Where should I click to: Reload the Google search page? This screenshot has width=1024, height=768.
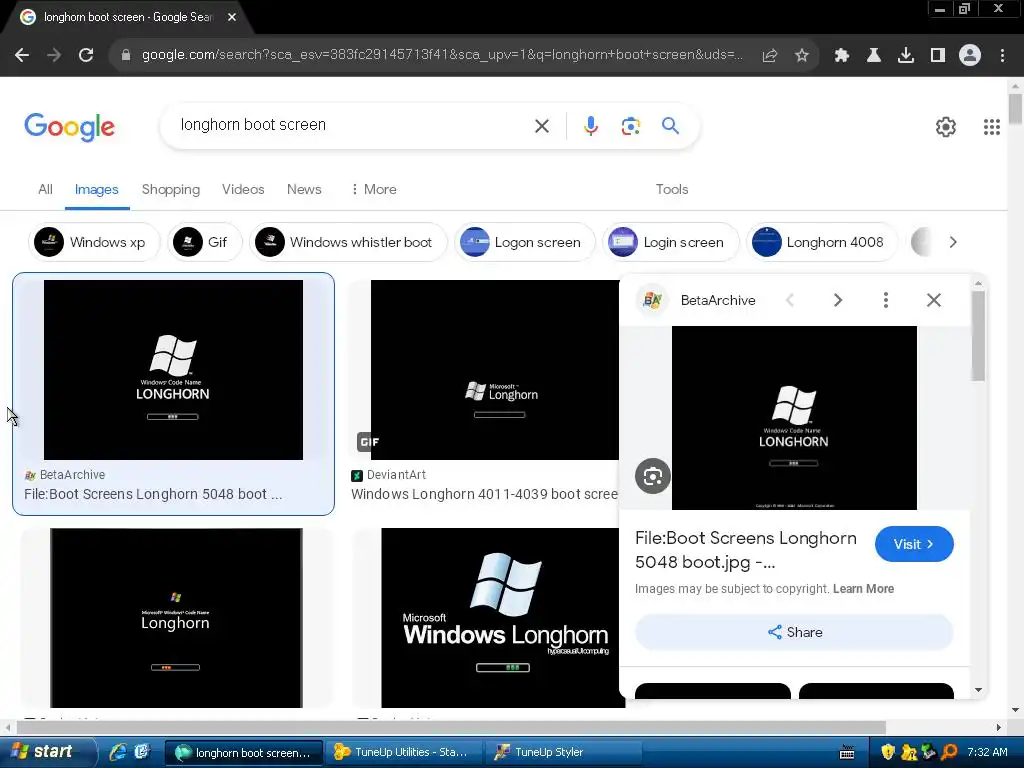click(x=86, y=55)
